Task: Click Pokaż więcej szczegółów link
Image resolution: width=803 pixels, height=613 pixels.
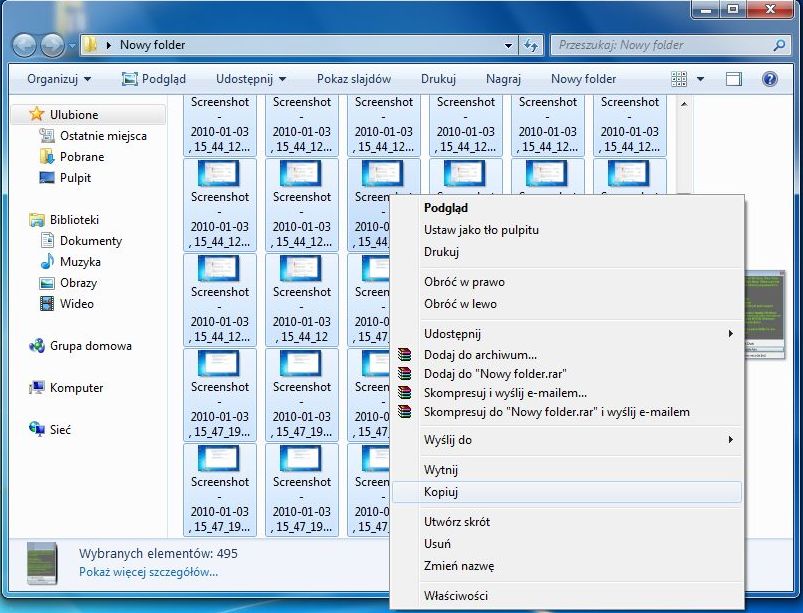Action: 149,572
